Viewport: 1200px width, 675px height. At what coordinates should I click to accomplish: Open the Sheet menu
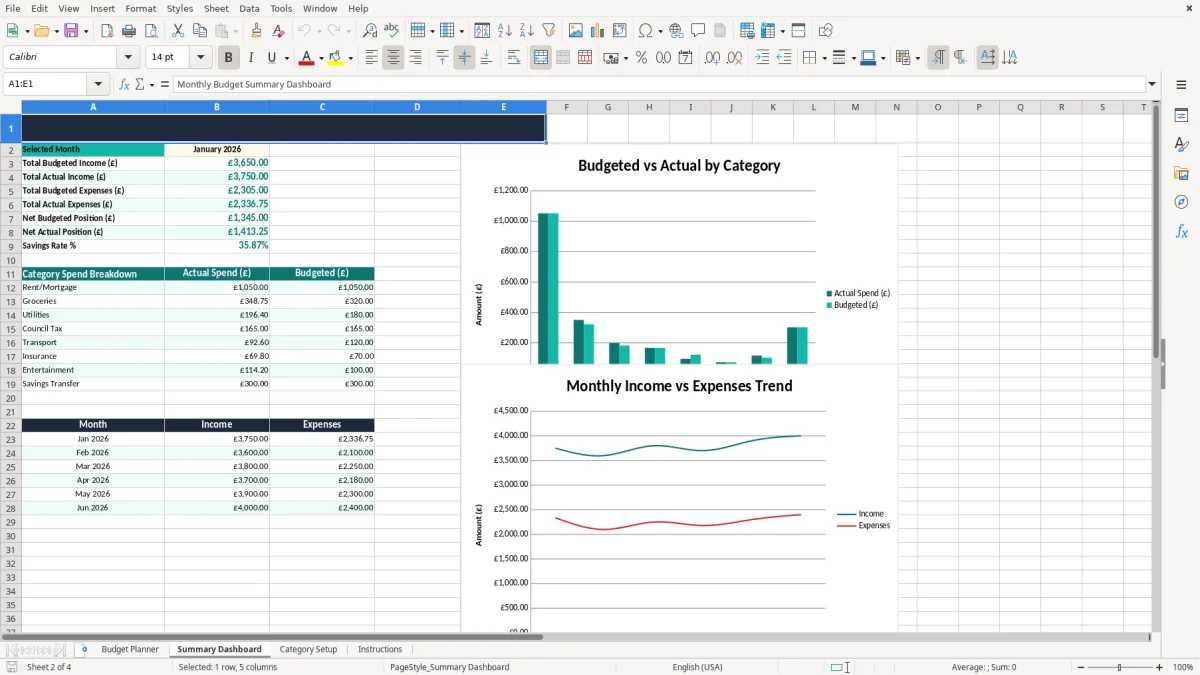click(216, 8)
